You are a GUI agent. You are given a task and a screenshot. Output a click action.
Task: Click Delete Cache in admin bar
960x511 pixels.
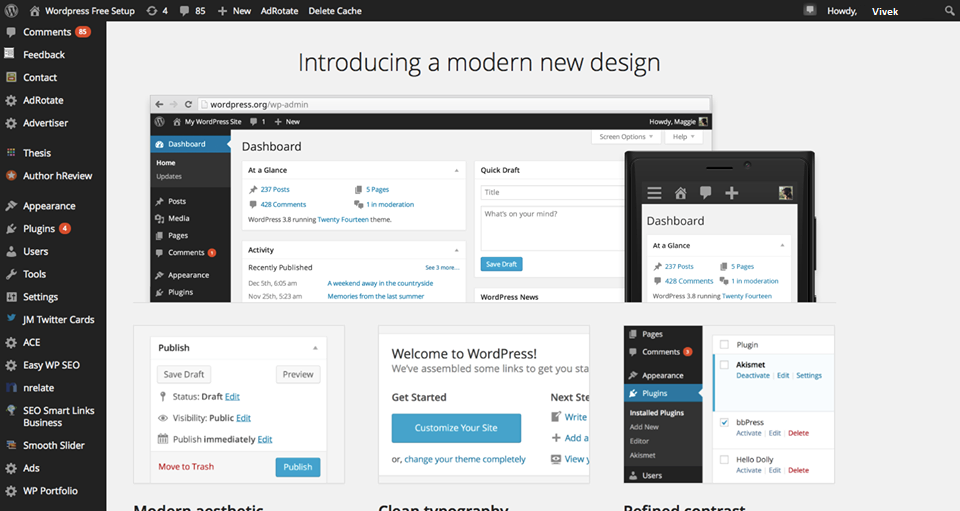(x=335, y=10)
